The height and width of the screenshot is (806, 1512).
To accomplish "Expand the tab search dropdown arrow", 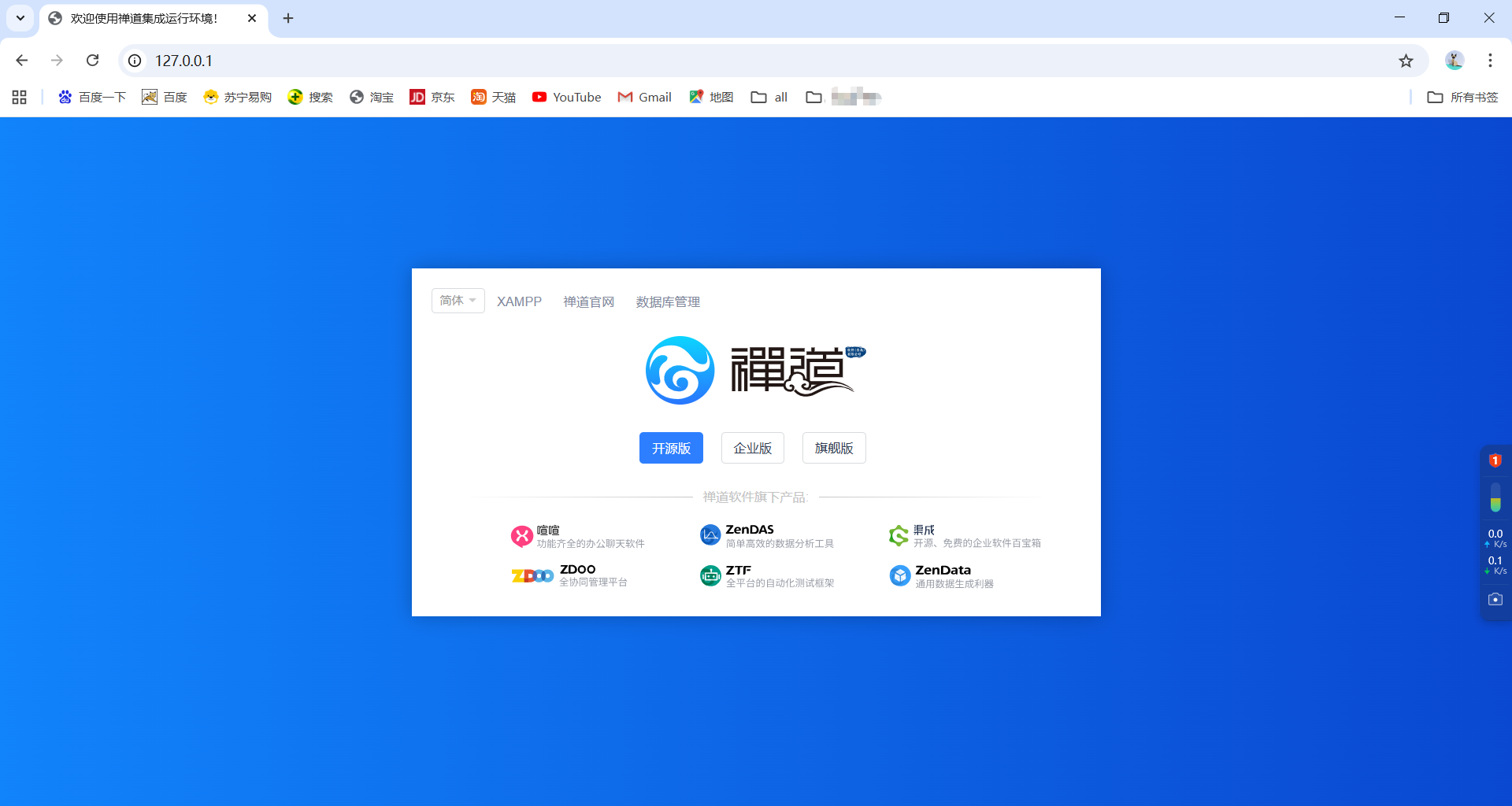I will pyautogui.click(x=20, y=18).
